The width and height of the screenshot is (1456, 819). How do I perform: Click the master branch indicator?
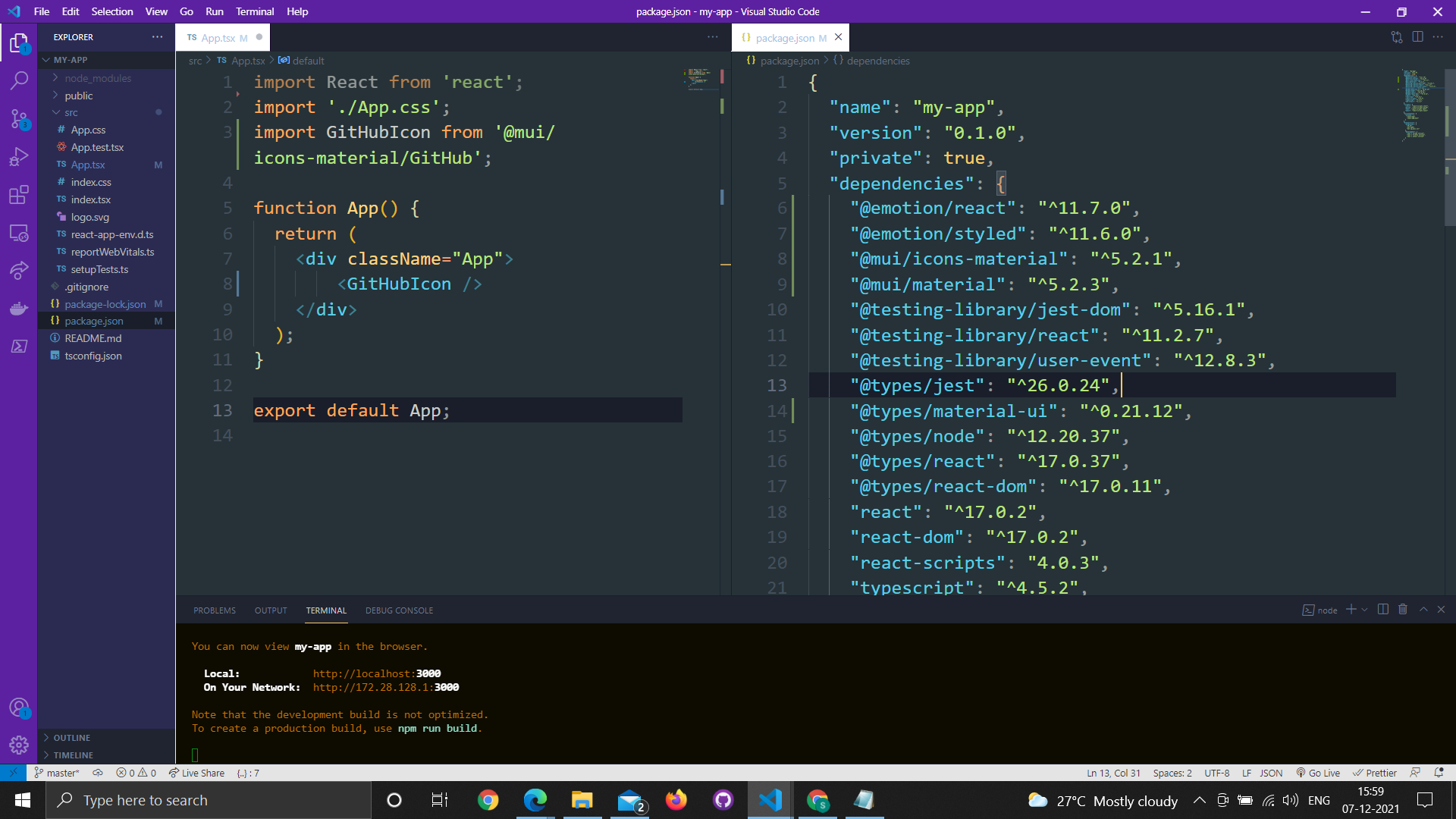point(57,773)
